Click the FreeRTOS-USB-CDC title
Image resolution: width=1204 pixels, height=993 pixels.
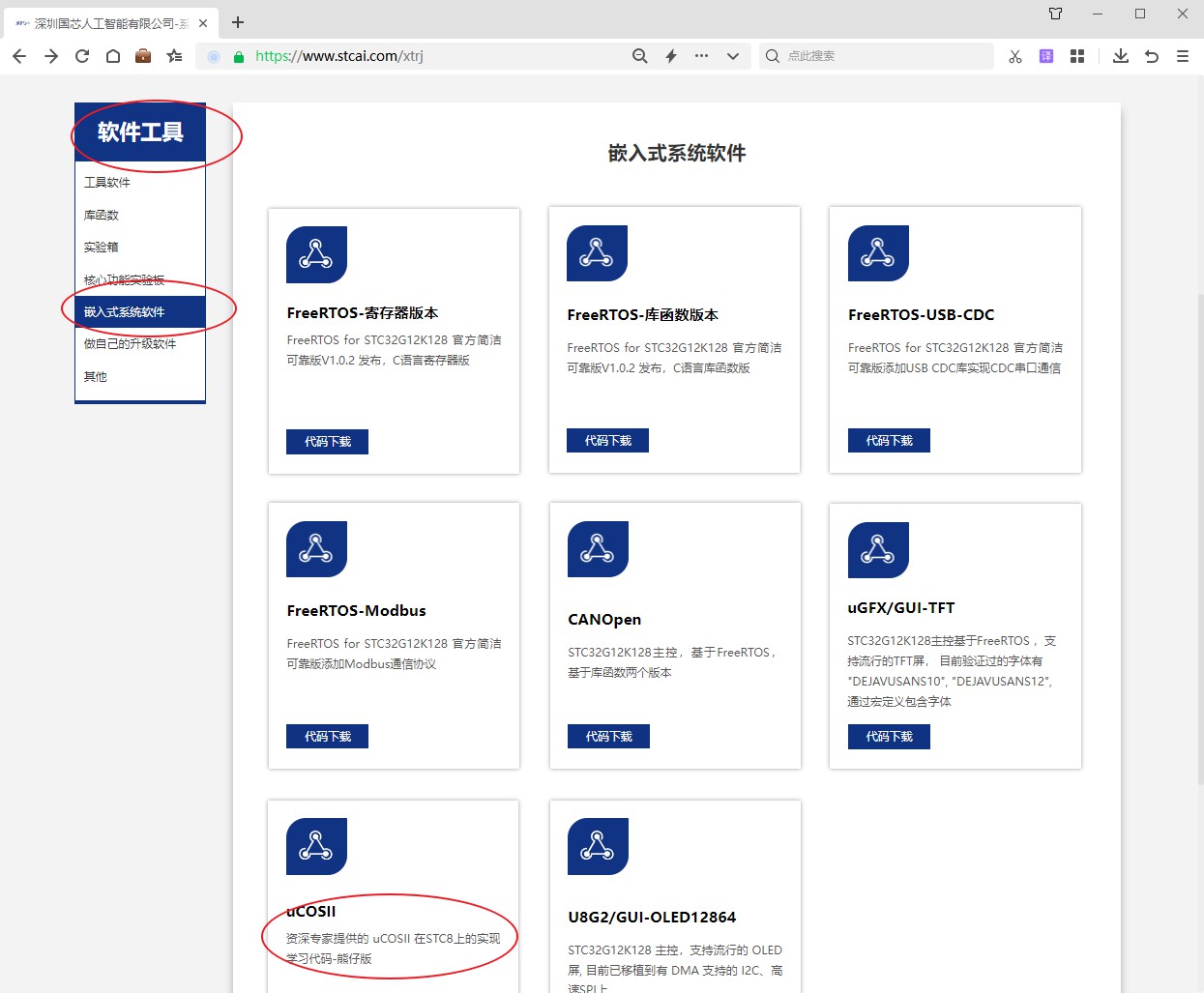pos(922,315)
